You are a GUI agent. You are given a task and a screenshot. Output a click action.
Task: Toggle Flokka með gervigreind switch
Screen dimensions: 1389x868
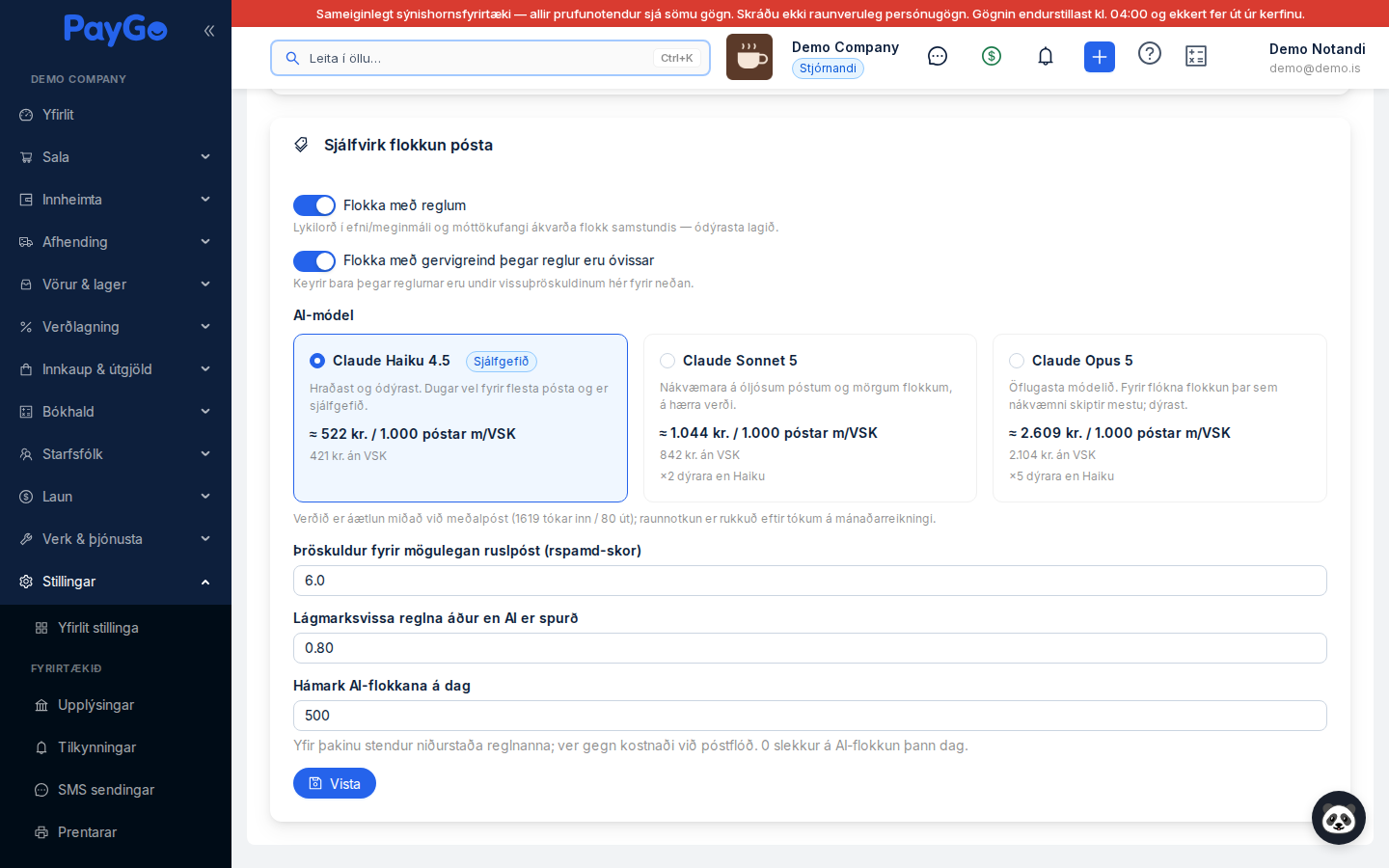coord(314,261)
